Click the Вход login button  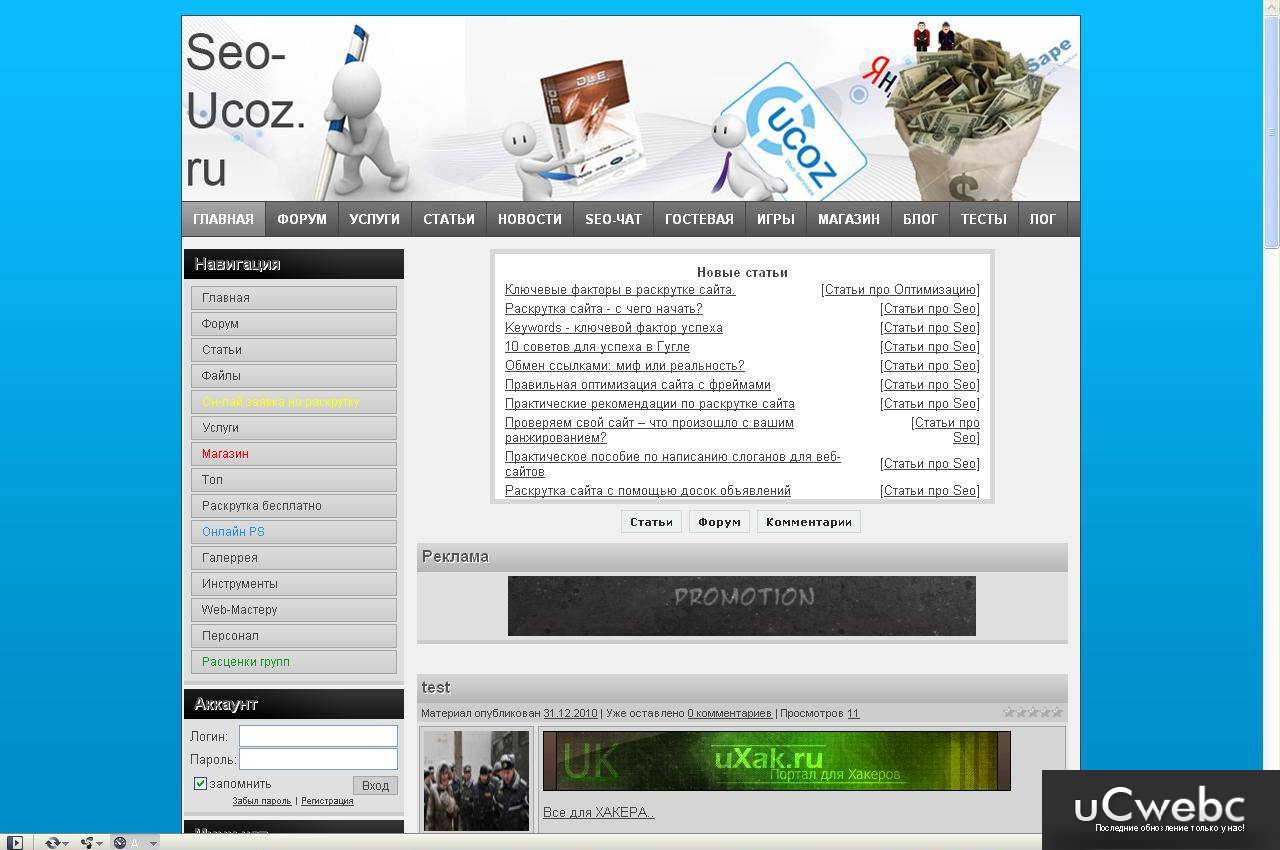point(375,785)
